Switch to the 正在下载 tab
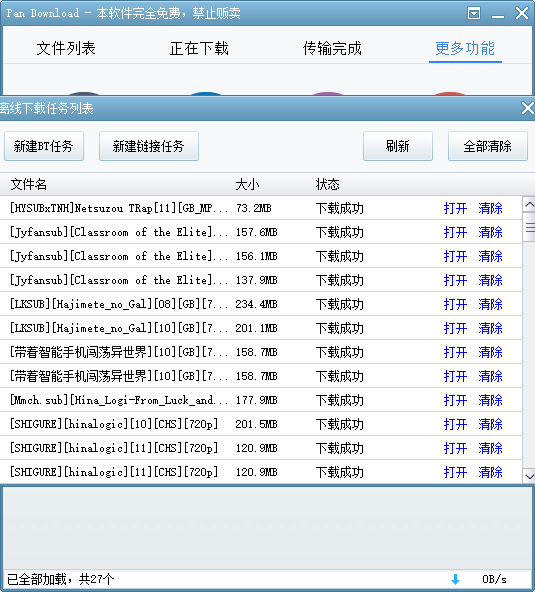 (199, 48)
